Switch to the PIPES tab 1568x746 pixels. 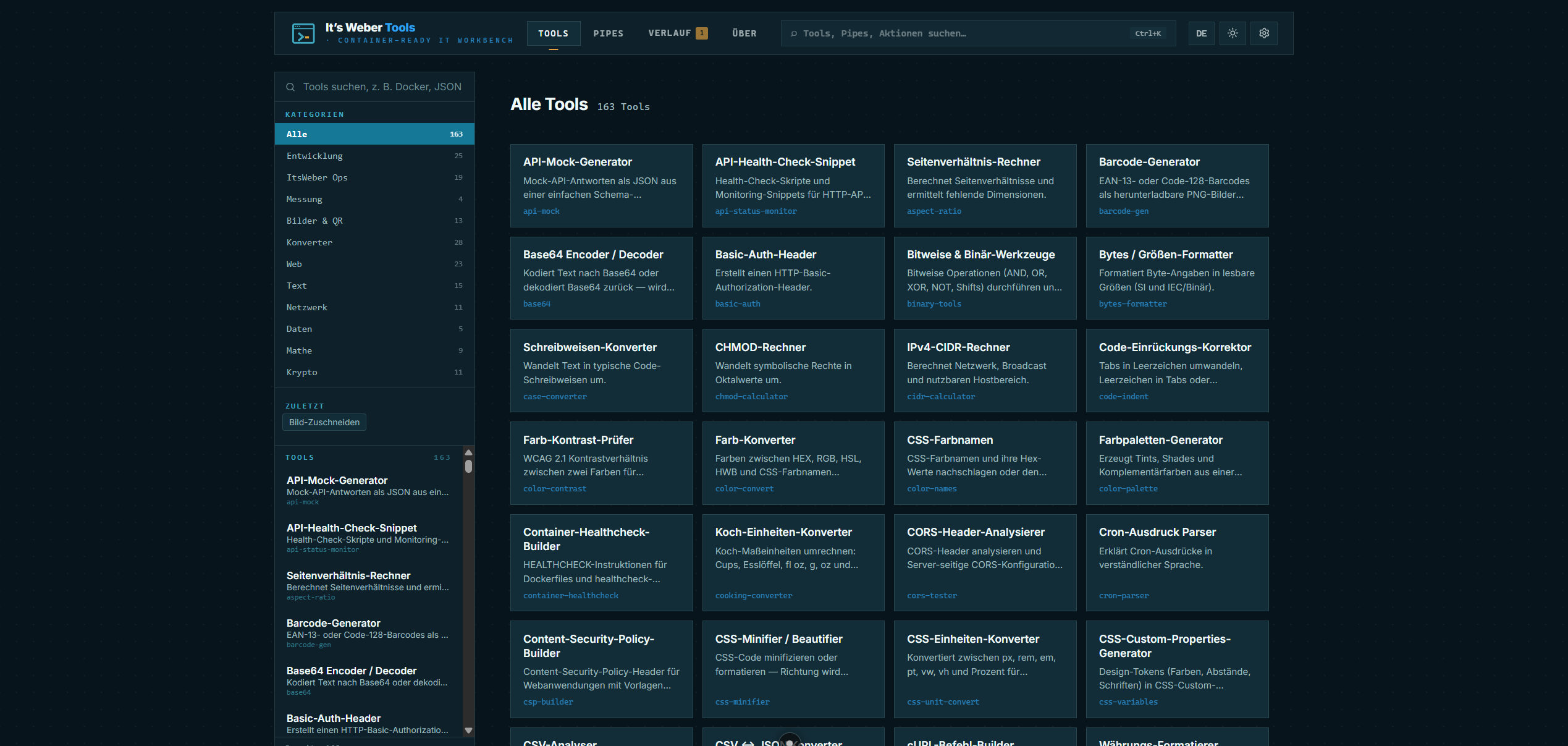(x=609, y=33)
